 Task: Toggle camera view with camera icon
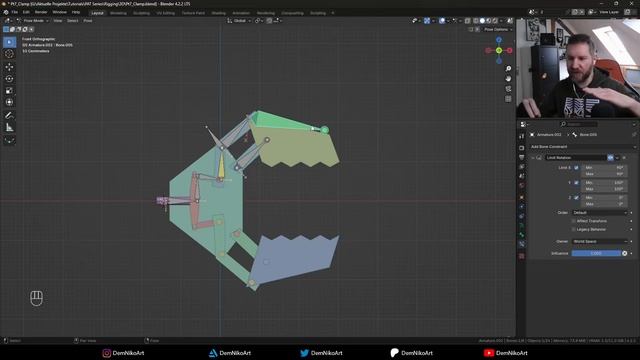click(508, 89)
